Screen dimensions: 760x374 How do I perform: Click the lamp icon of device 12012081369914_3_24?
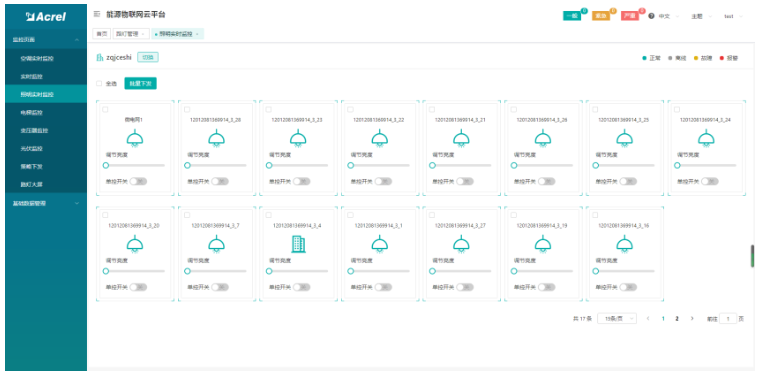pos(706,139)
